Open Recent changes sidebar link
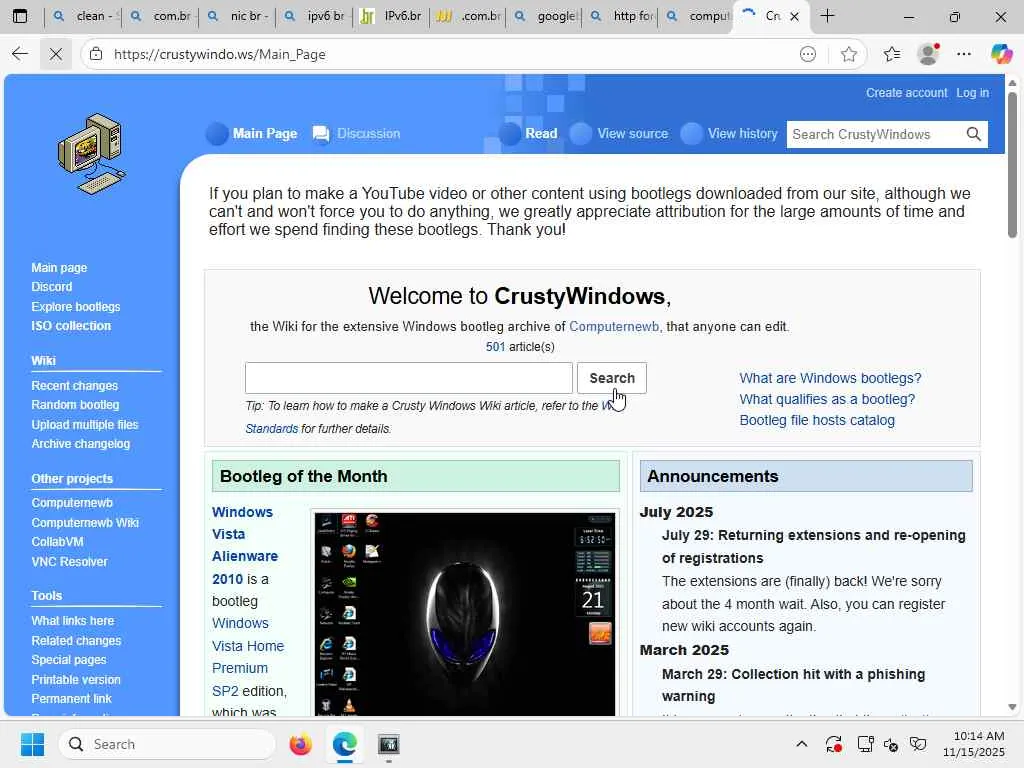1024x768 pixels. (x=74, y=385)
